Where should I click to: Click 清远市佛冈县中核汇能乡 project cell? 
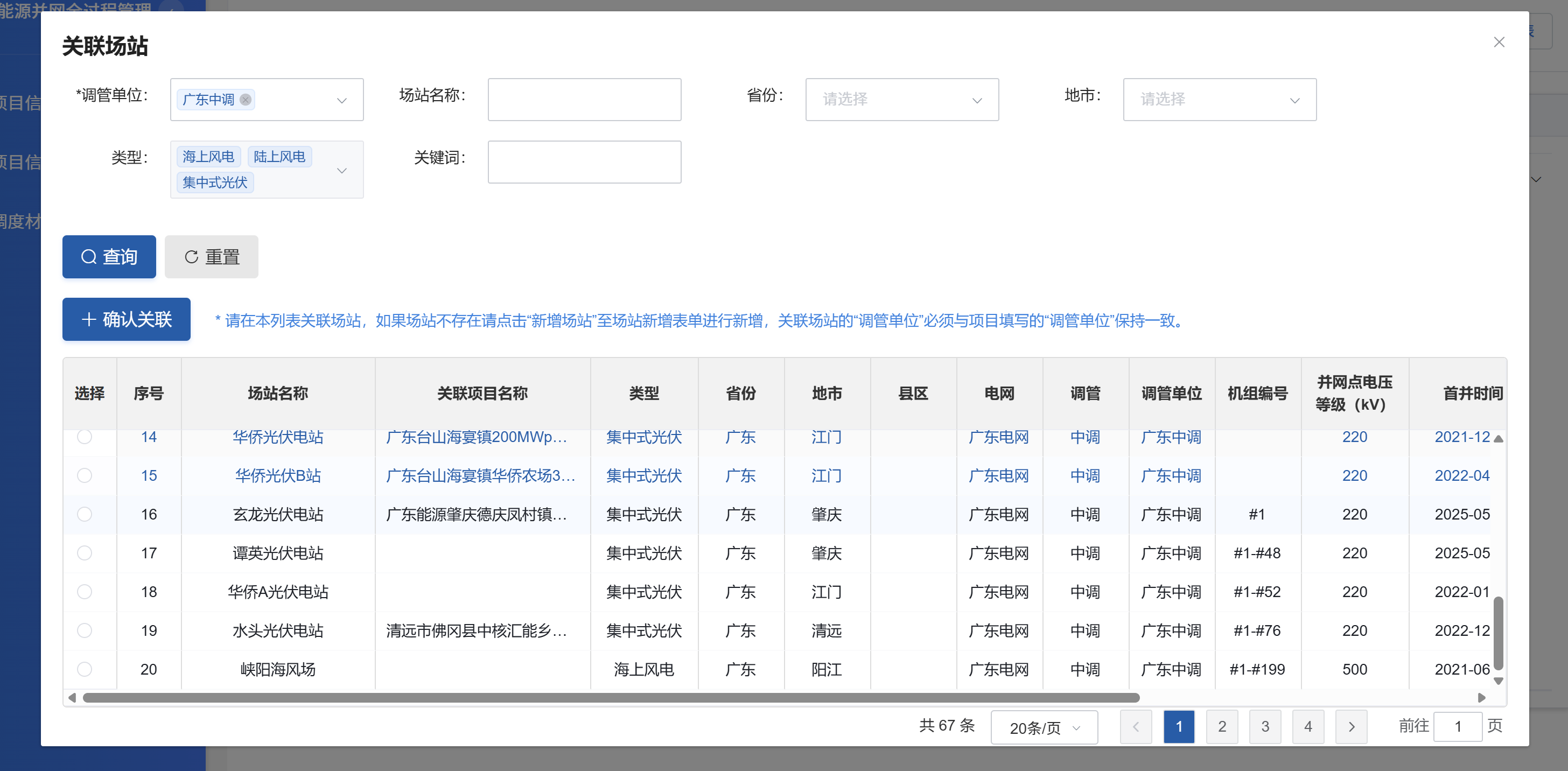[477, 630]
